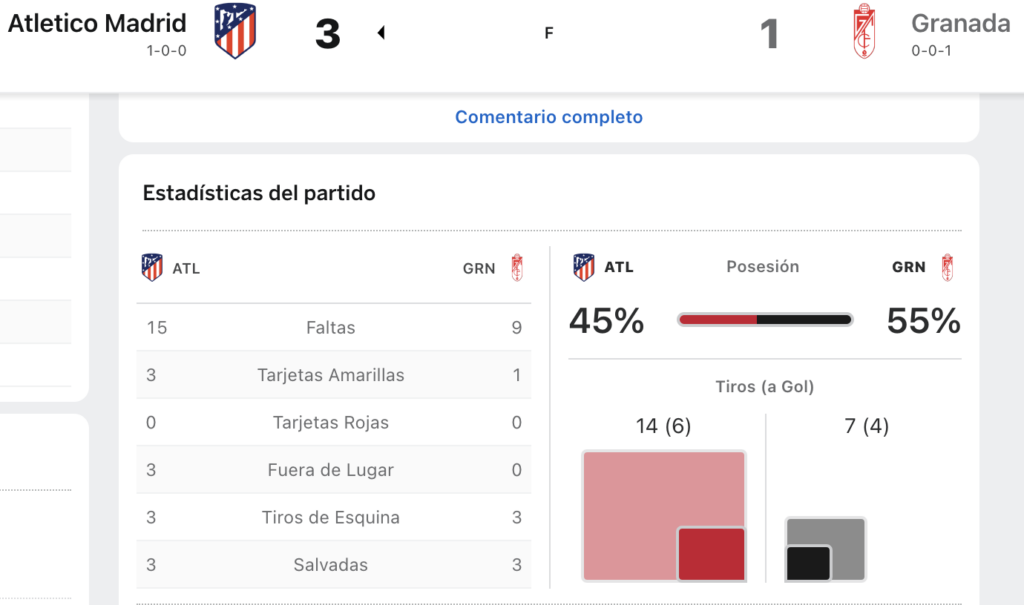Click the GRN logo in stats table
Image resolution: width=1024 pixels, height=605 pixels.
click(x=517, y=268)
